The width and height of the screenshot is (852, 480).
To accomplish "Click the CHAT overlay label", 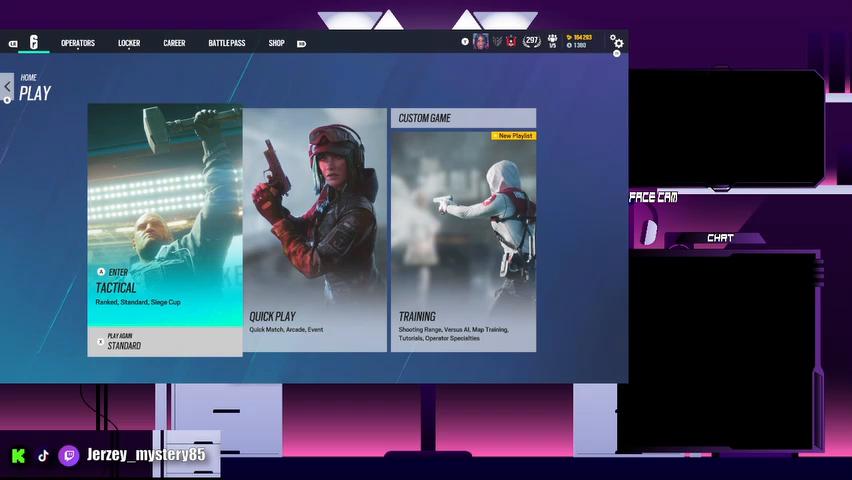I will pyautogui.click(x=721, y=238).
